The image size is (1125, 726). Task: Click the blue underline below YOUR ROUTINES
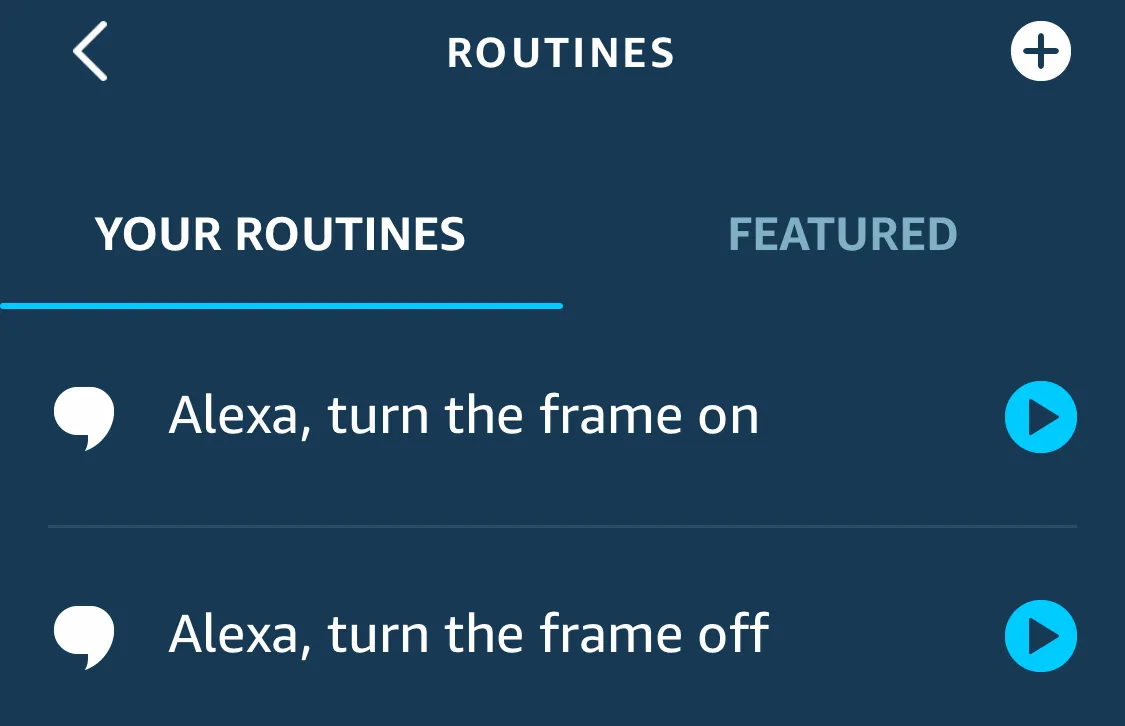pos(281,306)
